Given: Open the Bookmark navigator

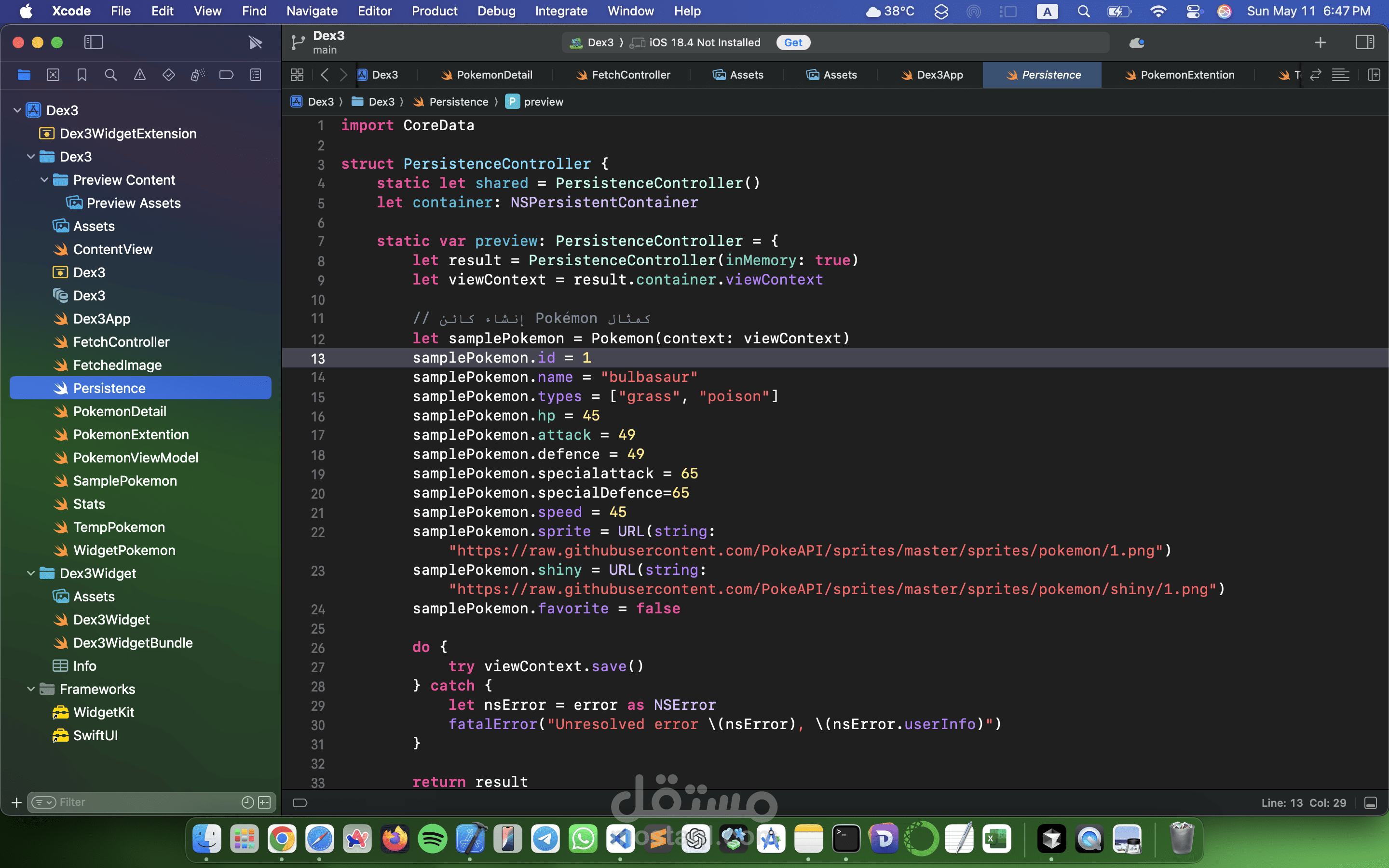Looking at the screenshot, I should tap(82, 75).
